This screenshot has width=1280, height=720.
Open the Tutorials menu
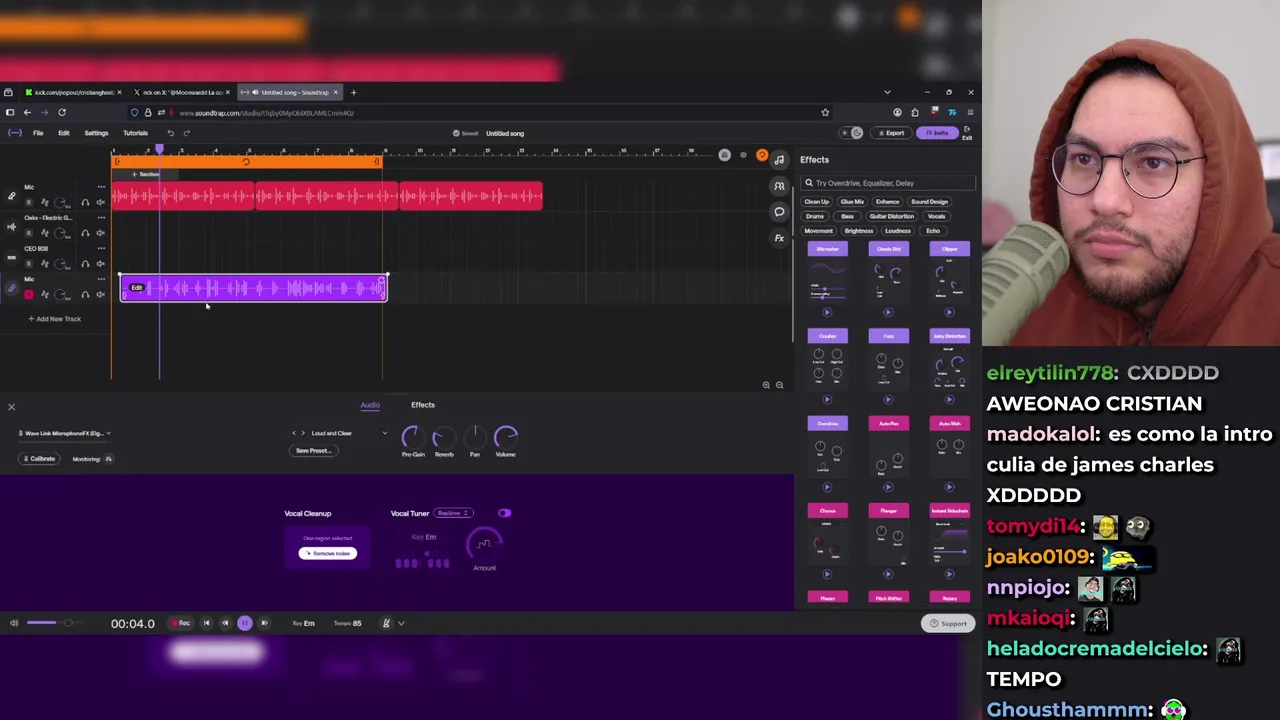tap(135, 133)
